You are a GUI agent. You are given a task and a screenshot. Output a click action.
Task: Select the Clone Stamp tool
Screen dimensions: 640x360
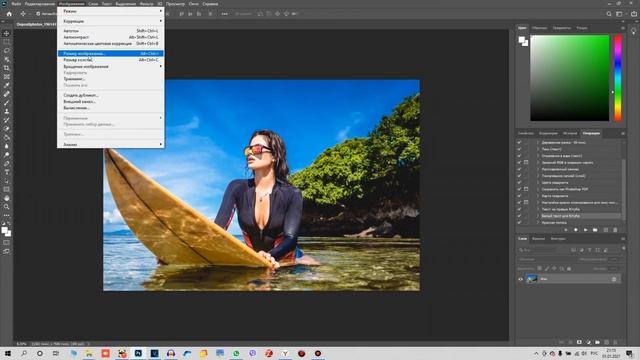(x=7, y=111)
